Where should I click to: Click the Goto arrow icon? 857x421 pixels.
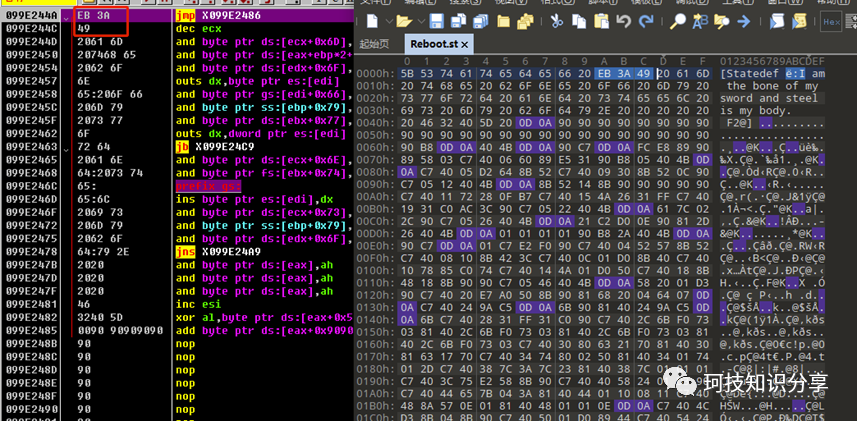click(x=743, y=21)
